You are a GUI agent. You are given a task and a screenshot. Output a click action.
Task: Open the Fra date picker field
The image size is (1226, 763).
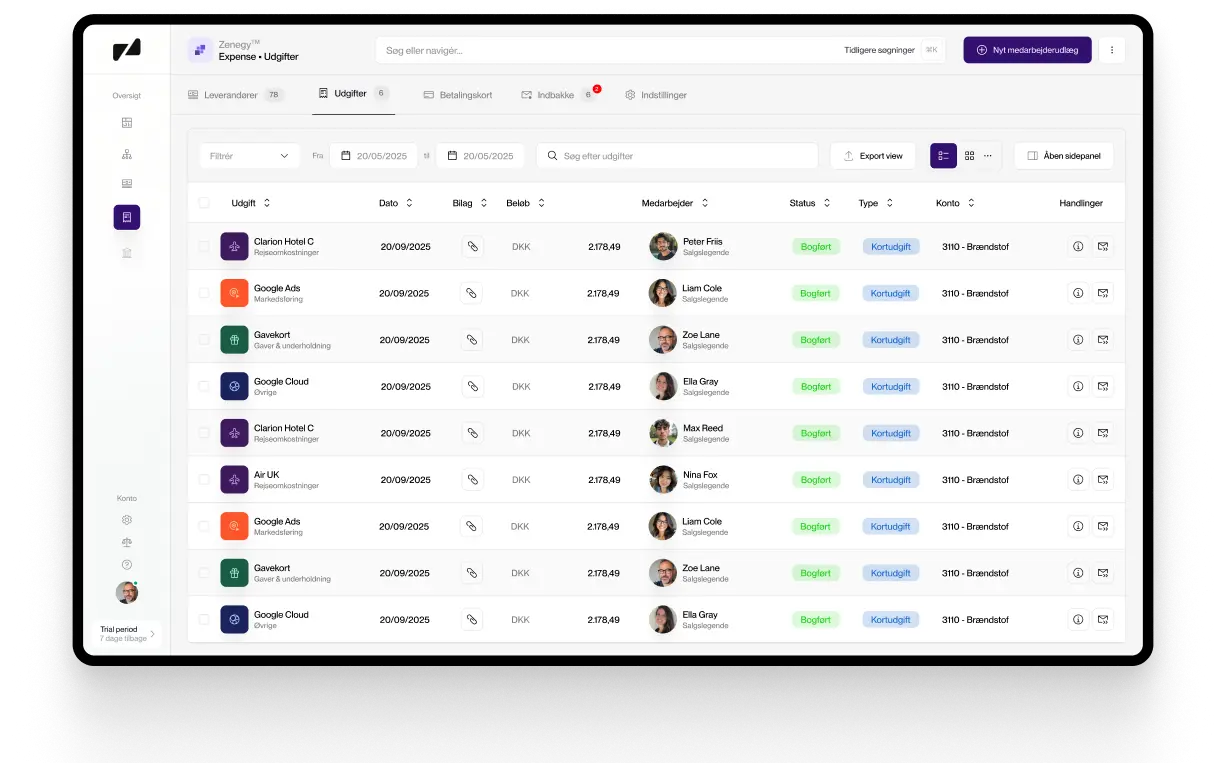(373, 156)
